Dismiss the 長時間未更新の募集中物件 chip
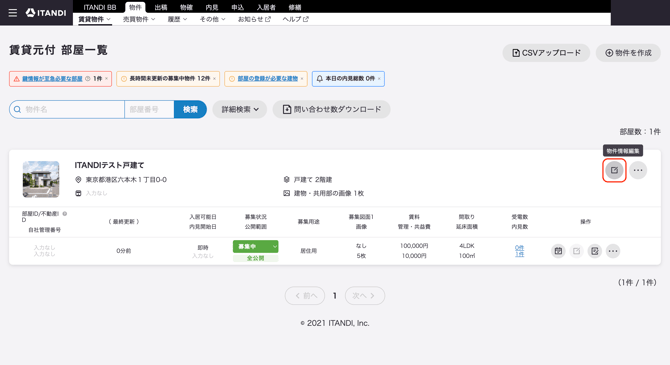The height and width of the screenshot is (365, 670). pos(215,79)
